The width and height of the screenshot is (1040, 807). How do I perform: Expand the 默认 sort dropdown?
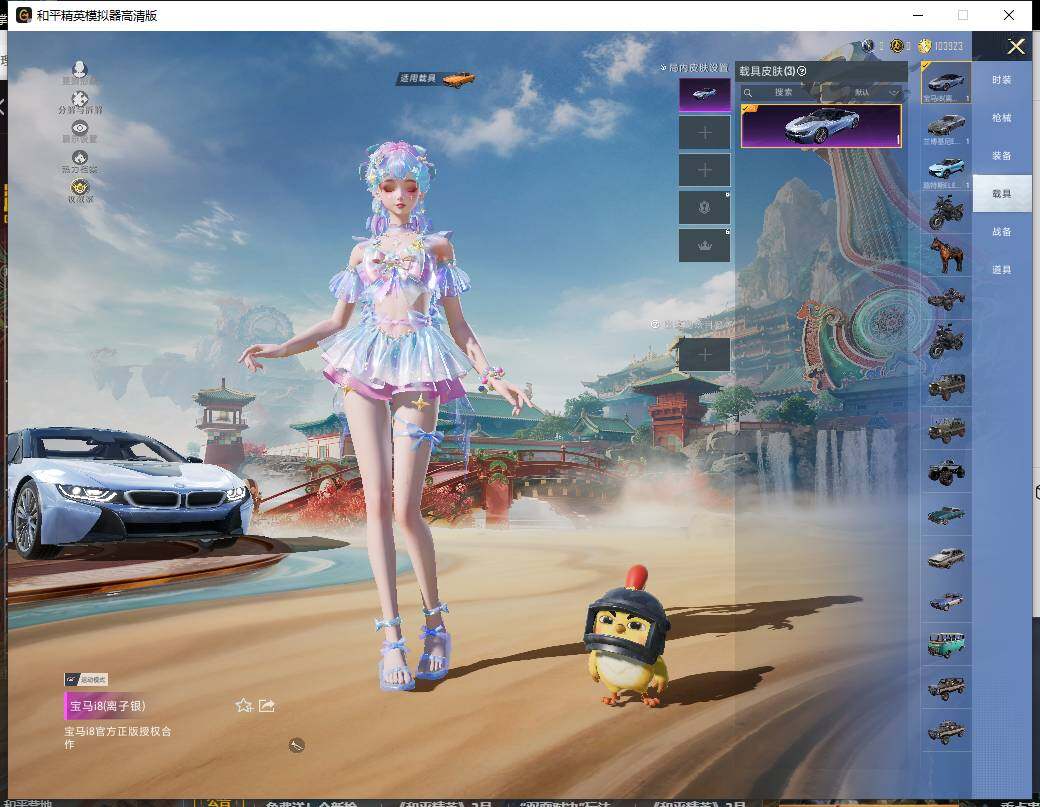click(x=877, y=92)
